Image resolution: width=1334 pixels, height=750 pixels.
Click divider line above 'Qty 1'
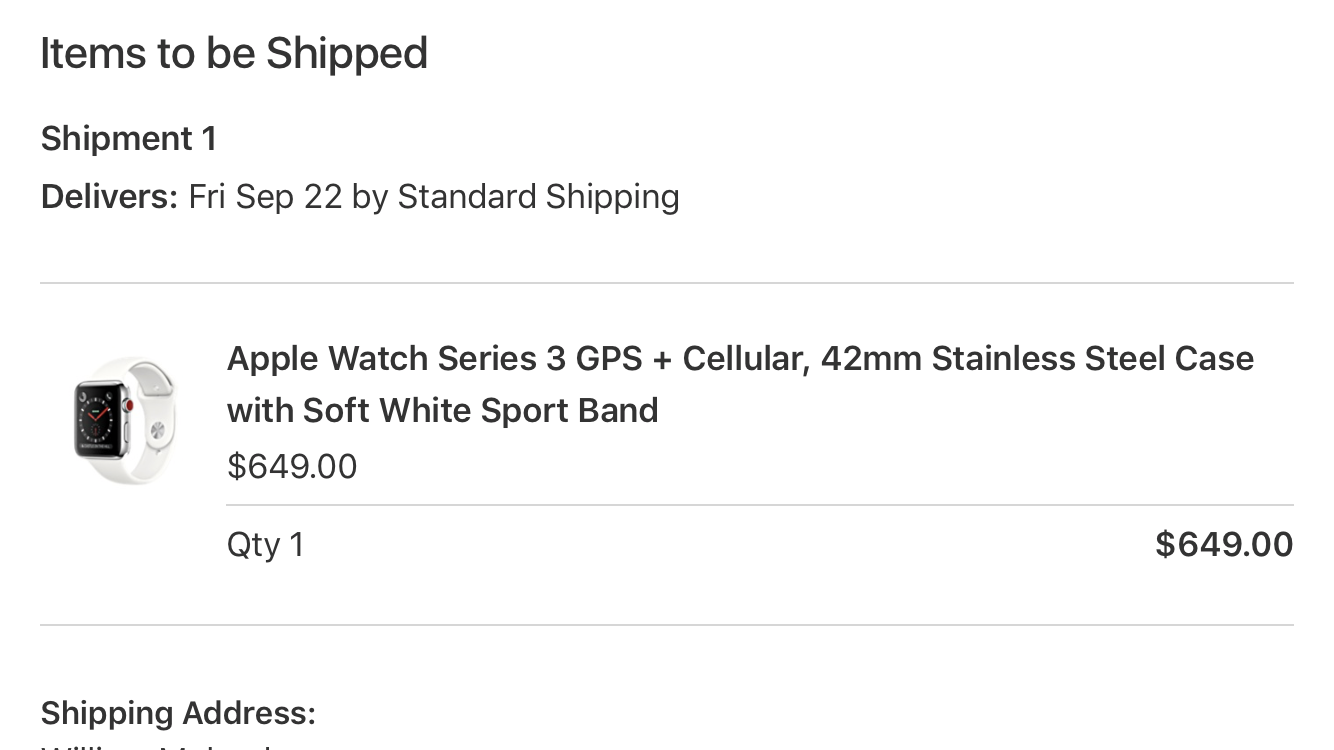pyautogui.click(x=760, y=505)
